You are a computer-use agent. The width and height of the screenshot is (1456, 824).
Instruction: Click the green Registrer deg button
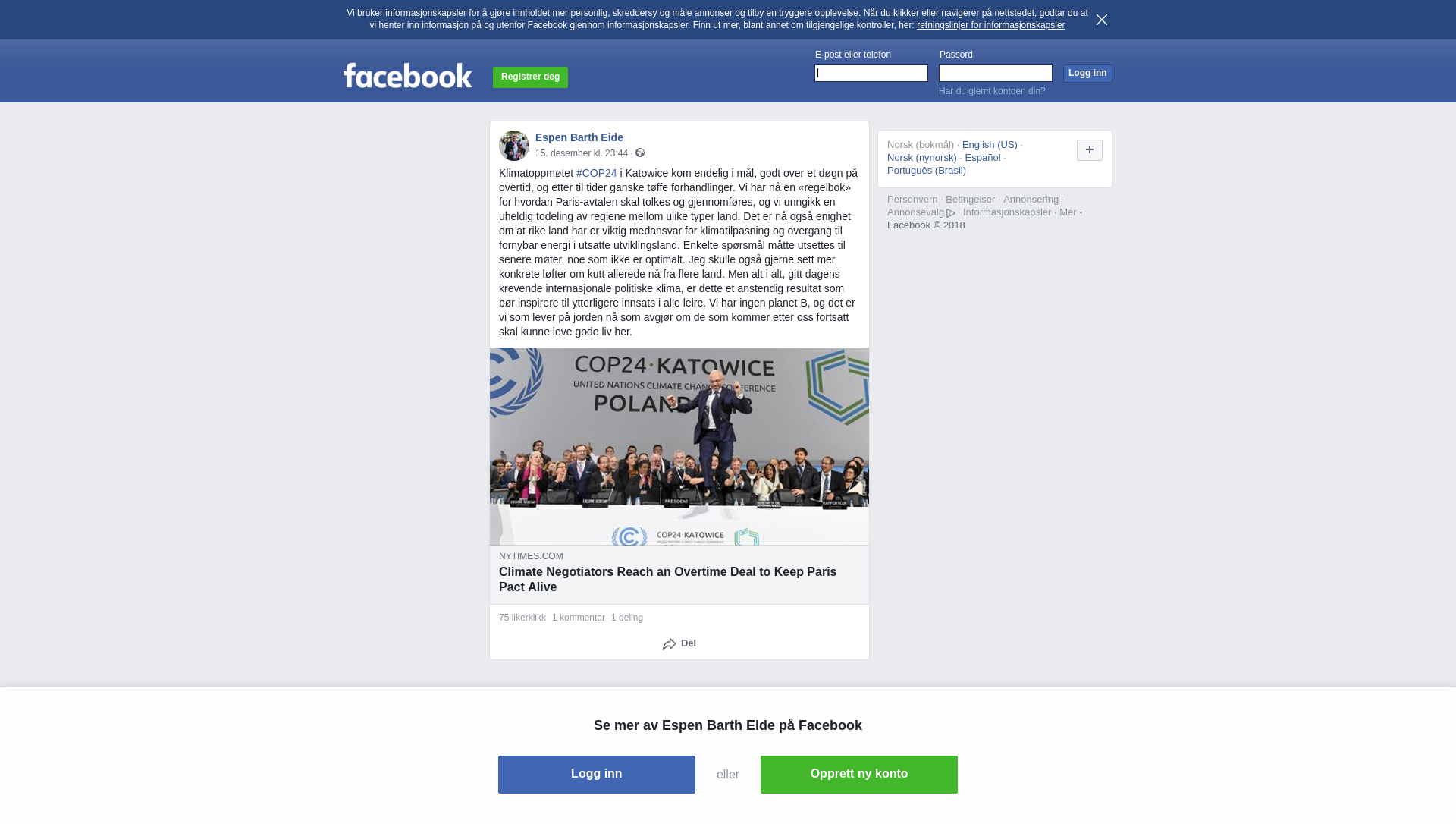point(530,77)
